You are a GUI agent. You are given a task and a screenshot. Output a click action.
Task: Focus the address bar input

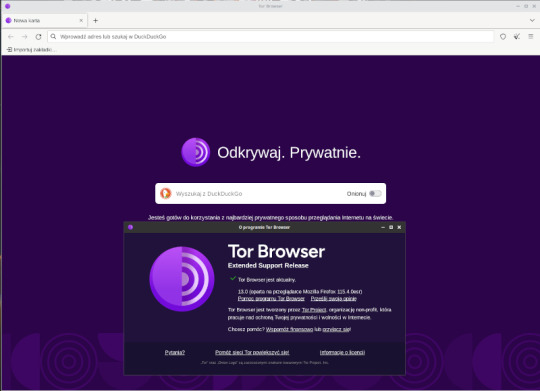[x=270, y=37]
